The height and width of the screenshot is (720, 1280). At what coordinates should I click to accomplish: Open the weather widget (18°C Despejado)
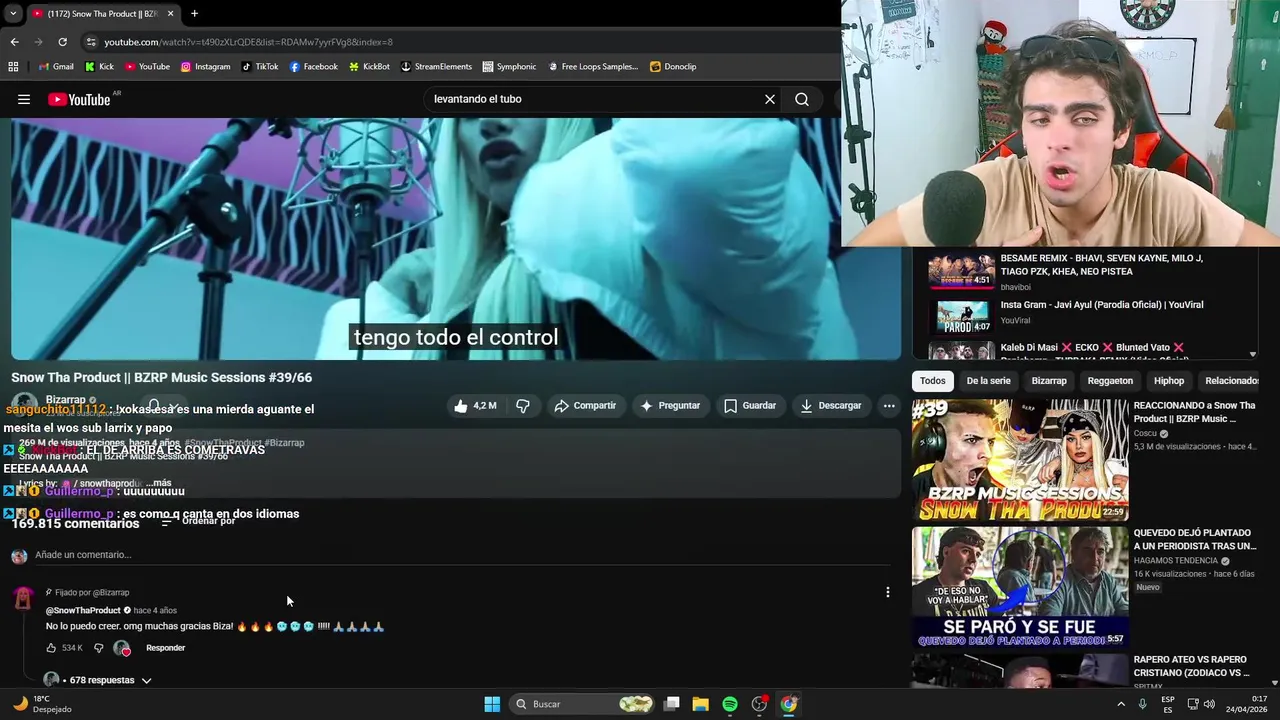pos(42,704)
